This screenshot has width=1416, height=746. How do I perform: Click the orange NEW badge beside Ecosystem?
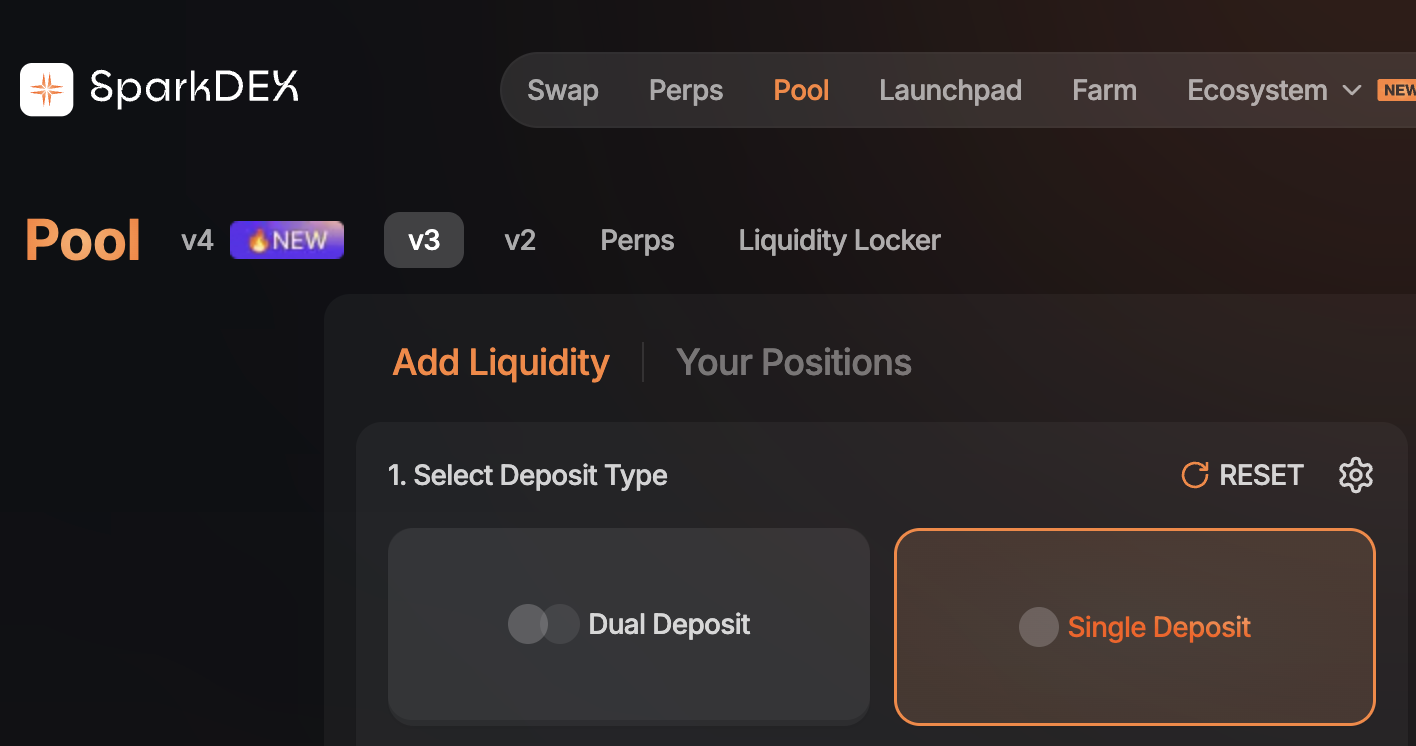pyautogui.click(x=1397, y=91)
